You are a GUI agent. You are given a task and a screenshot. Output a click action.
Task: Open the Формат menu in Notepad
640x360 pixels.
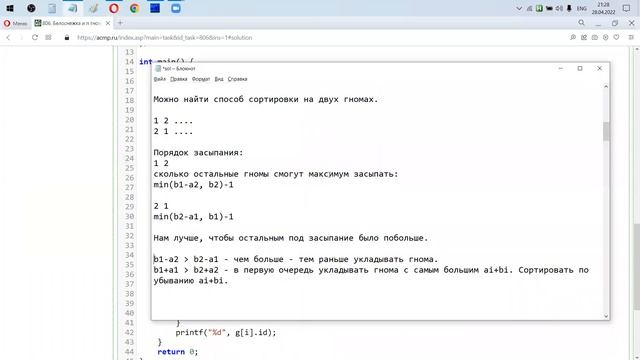pyautogui.click(x=201, y=79)
